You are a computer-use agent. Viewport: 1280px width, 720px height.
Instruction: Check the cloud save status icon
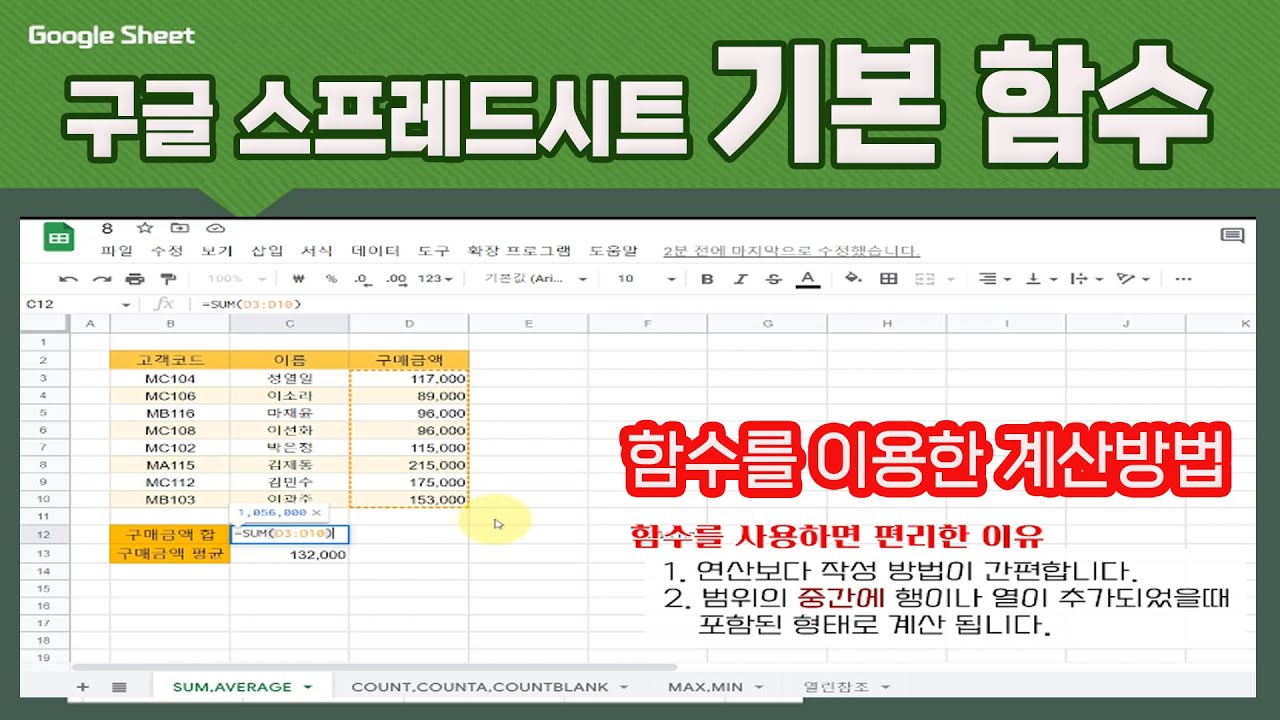(x=214, y=228)
